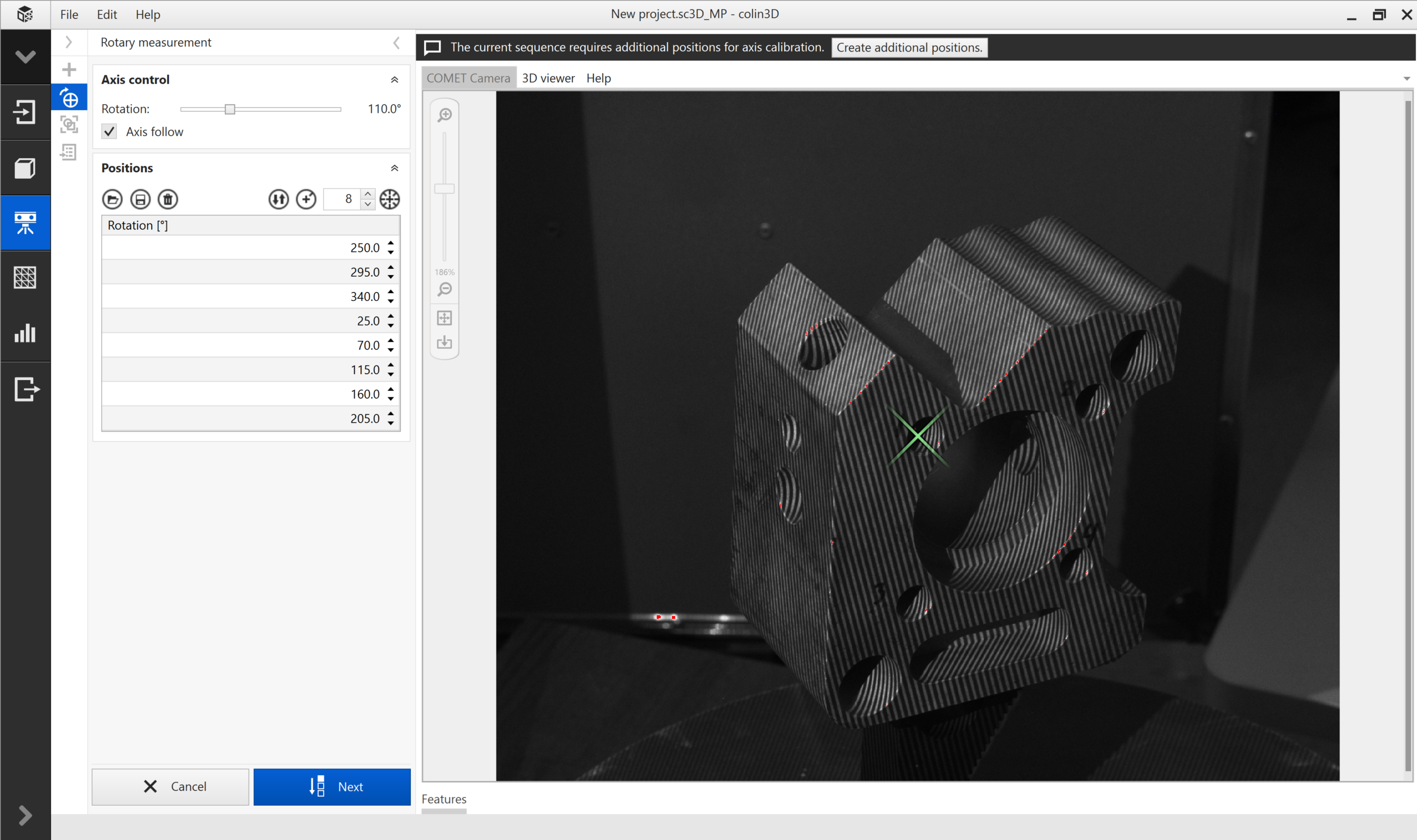1417x840 pixels.
Task: Toggle the Axis follow checkbox
Action: pyautogui.click(x=109, y=132)
